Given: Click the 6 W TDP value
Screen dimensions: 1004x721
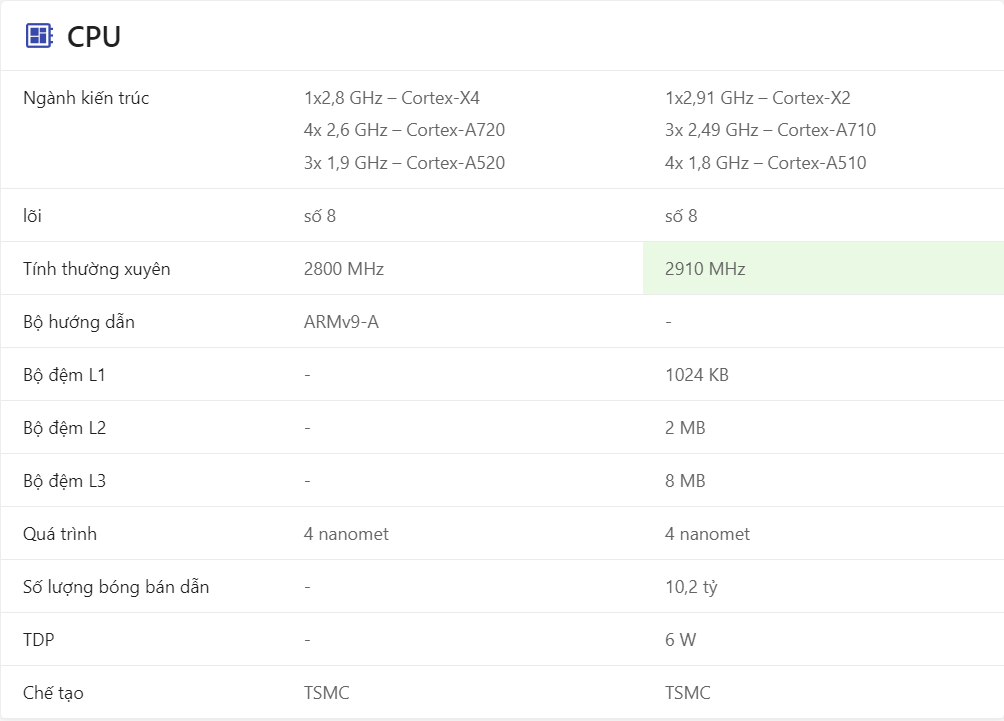Looking at the screenshot, I should (680, 640).
